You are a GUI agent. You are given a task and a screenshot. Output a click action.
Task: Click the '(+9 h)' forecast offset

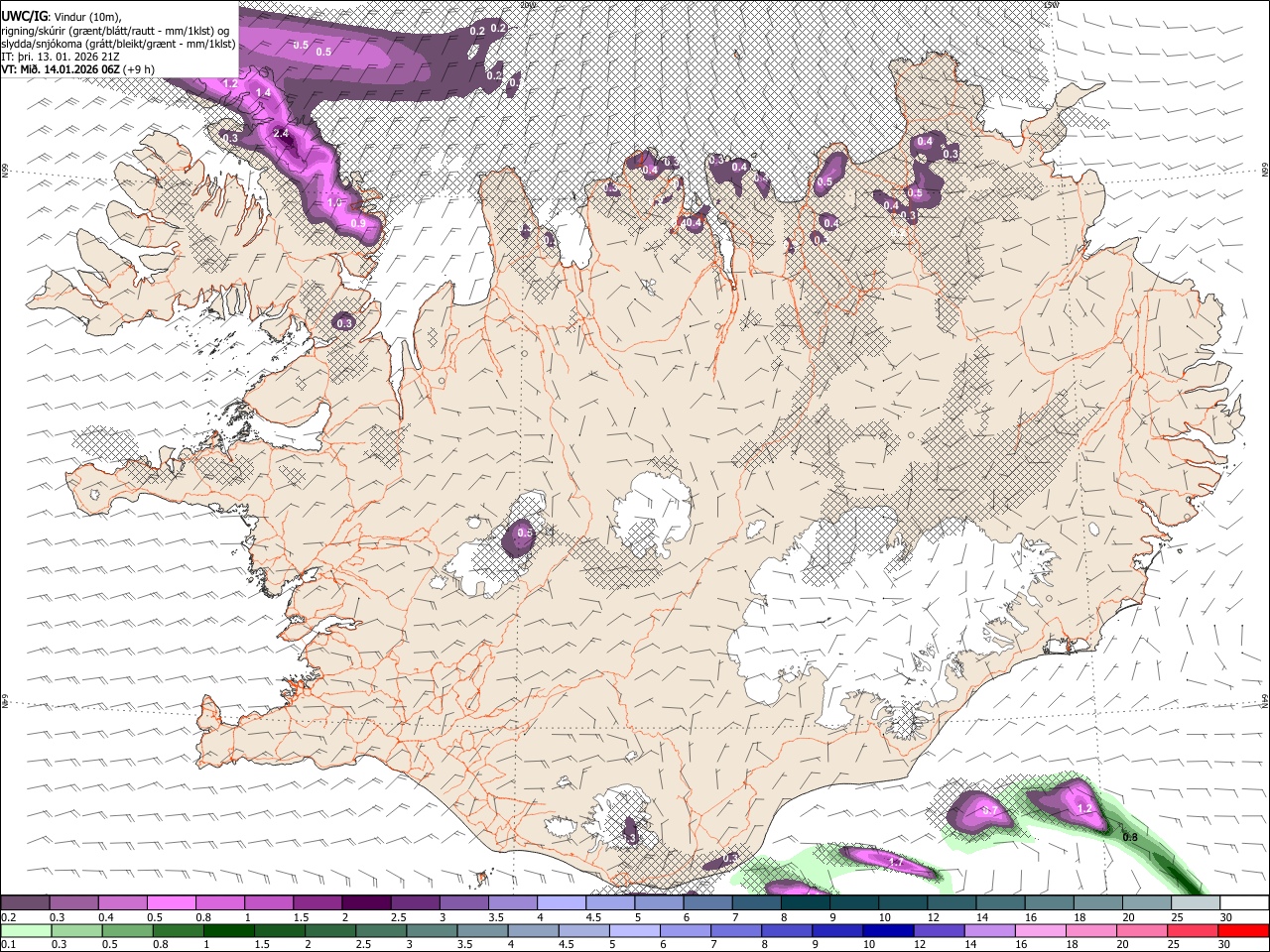tap(139, 69)
